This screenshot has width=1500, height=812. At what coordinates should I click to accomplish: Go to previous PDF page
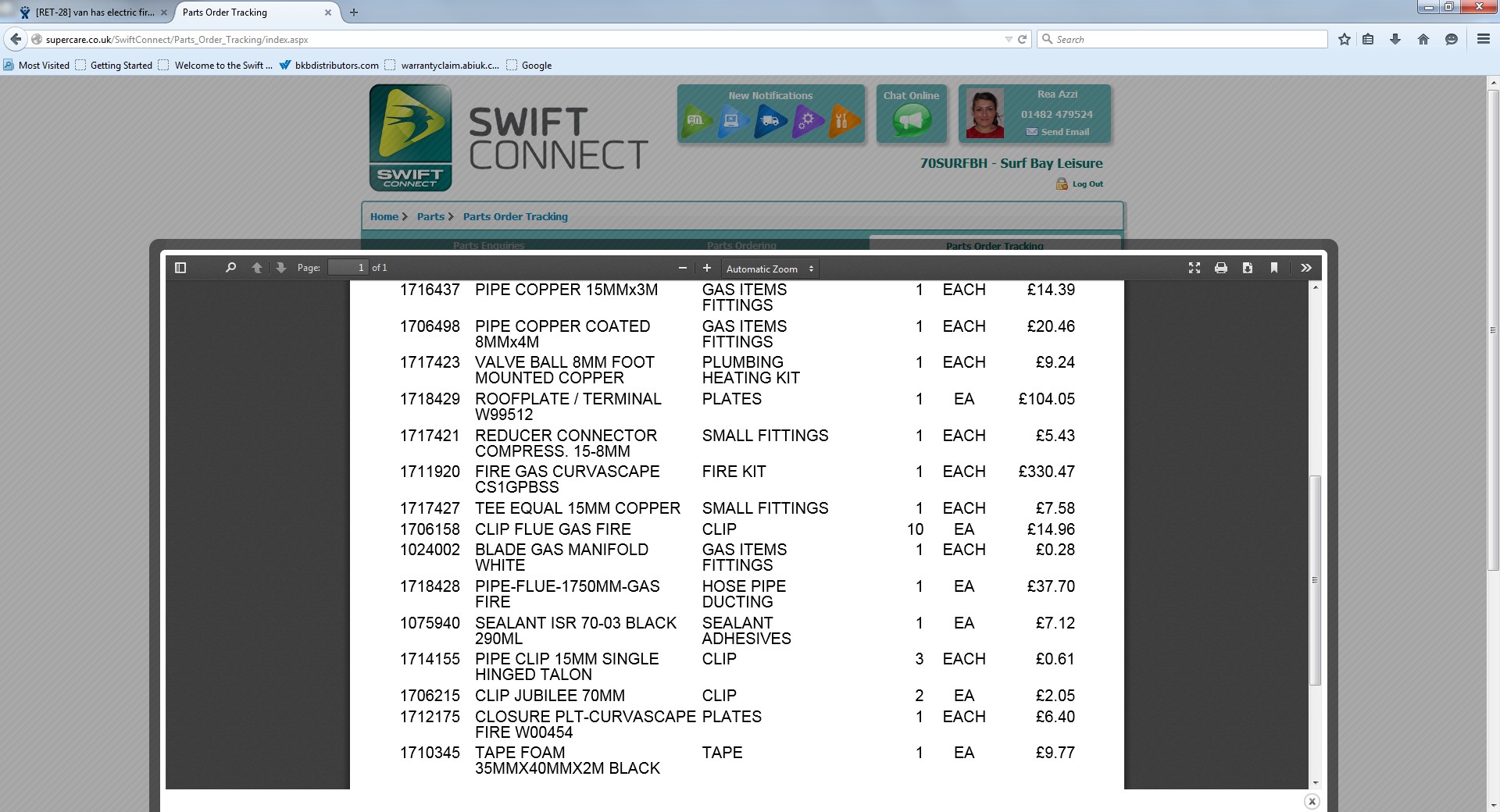tap(256, 268)
